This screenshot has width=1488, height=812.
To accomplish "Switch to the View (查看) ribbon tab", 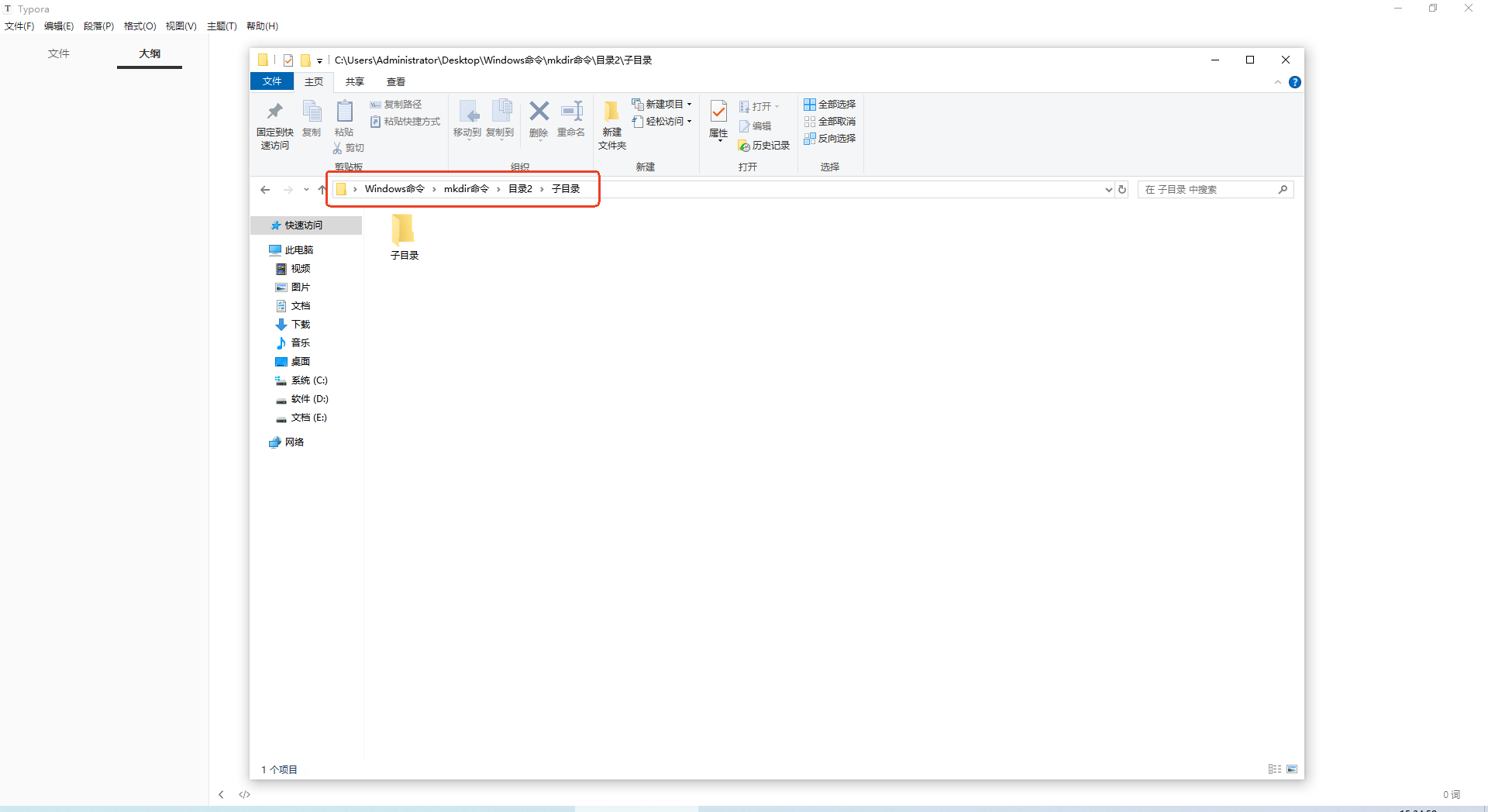I will pyautogui.click(x=395, y=82).
